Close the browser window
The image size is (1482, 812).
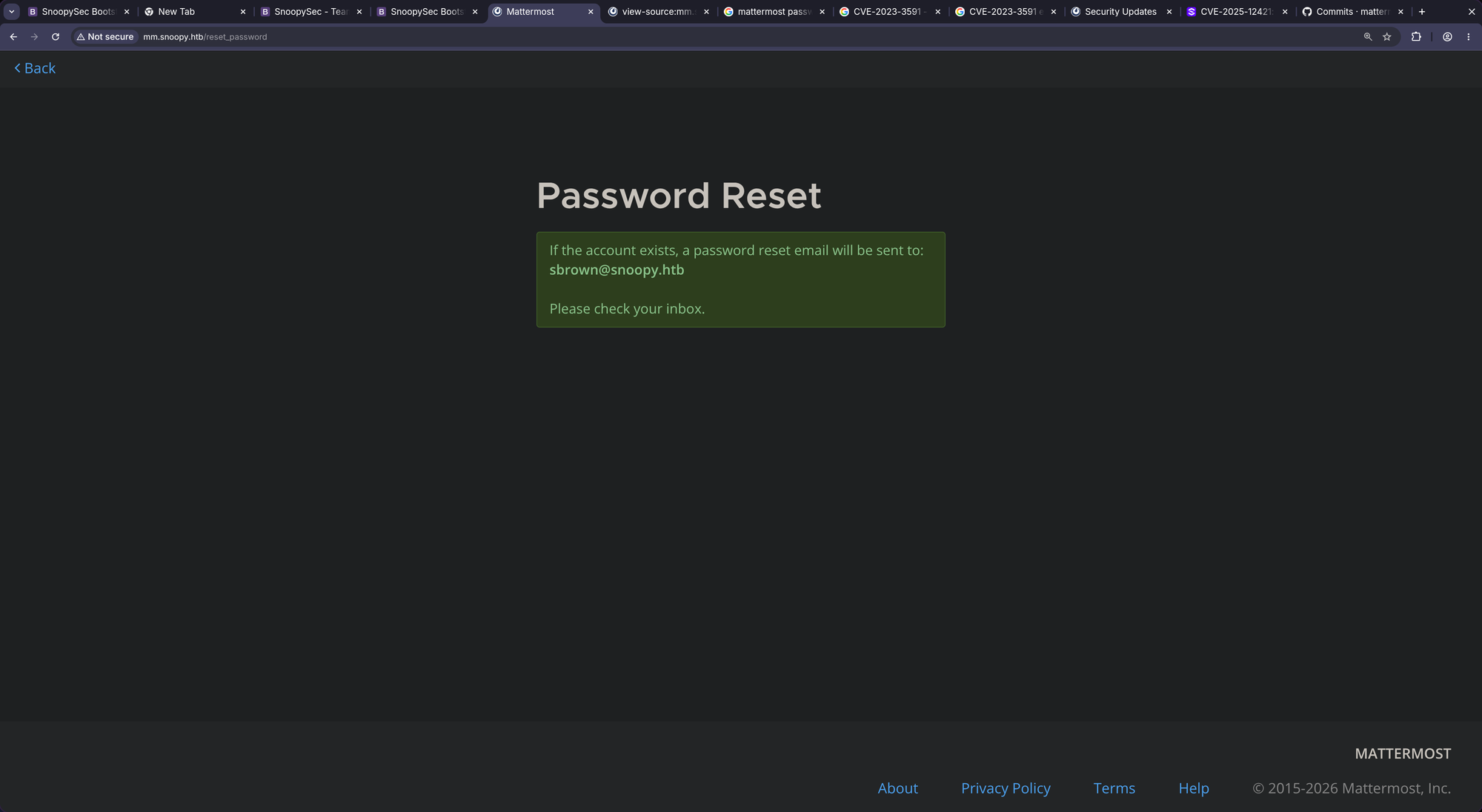point(1472,12)
